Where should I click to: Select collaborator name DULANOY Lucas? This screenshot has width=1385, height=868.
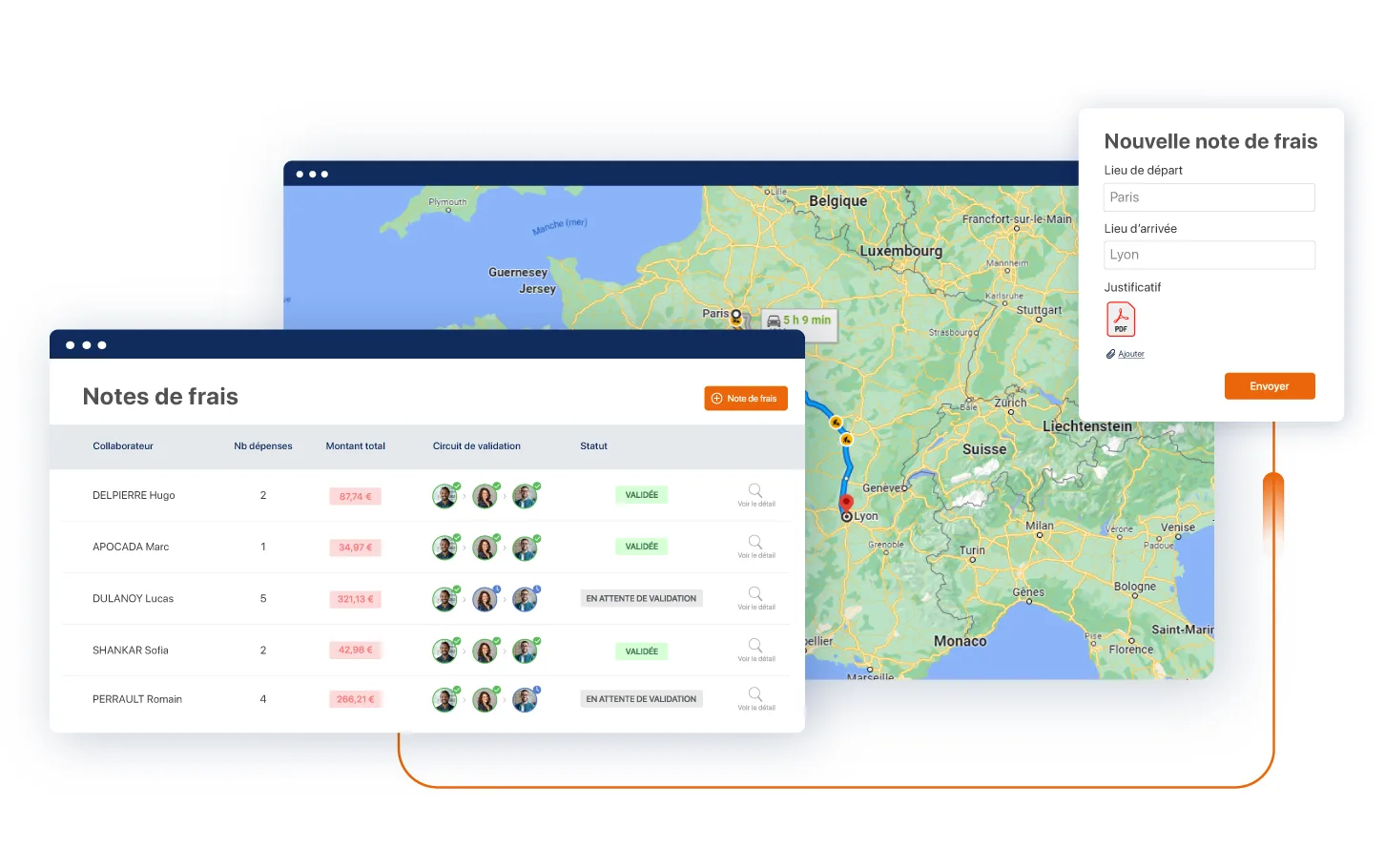[133, 599]
